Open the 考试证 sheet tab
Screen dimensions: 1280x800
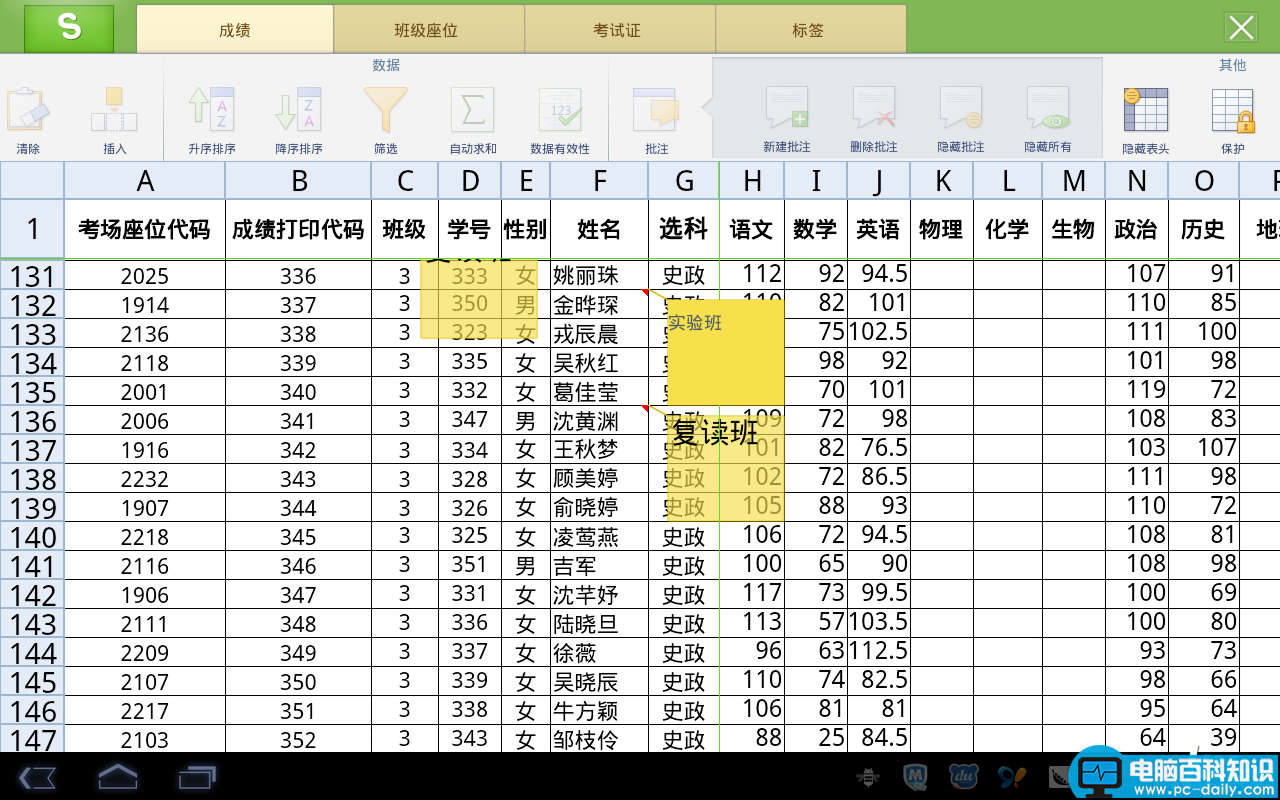coord(618,29)
